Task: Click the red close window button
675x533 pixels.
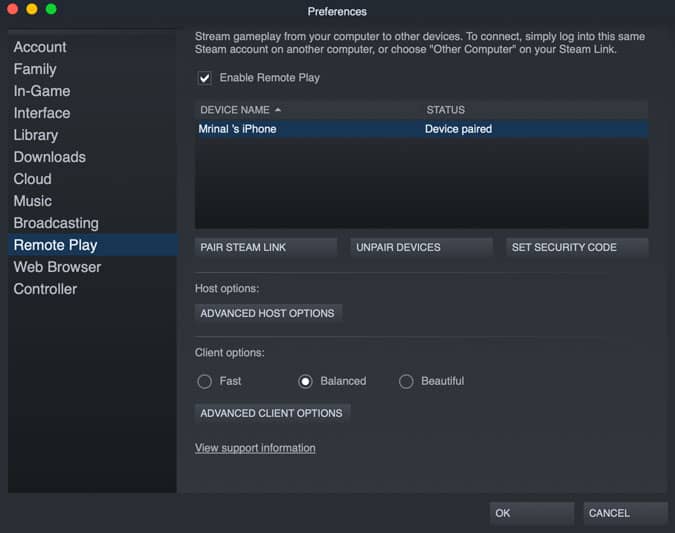Action: pyautogui.click(x=12, y=9)
